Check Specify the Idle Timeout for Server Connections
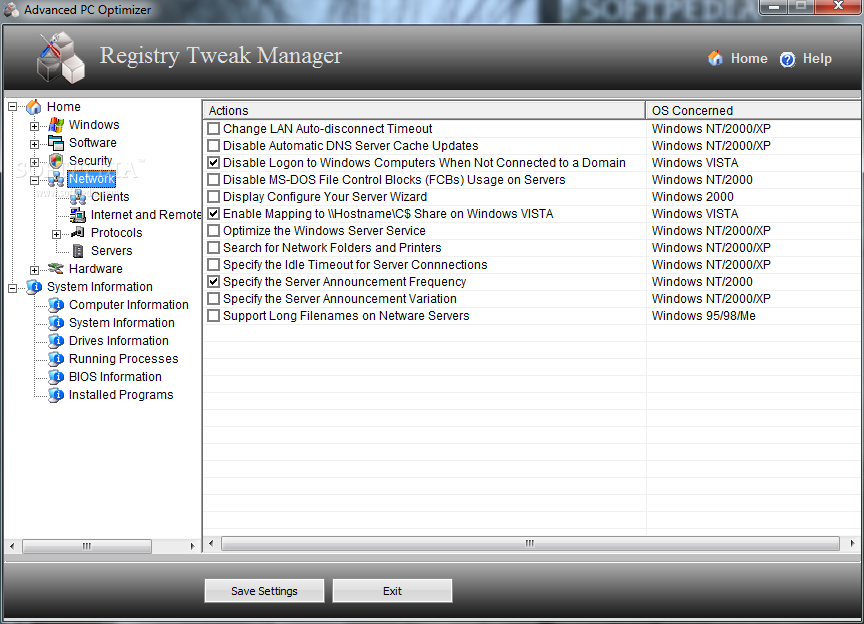Screen dimensions: 864x624 (x=214, y=265)
